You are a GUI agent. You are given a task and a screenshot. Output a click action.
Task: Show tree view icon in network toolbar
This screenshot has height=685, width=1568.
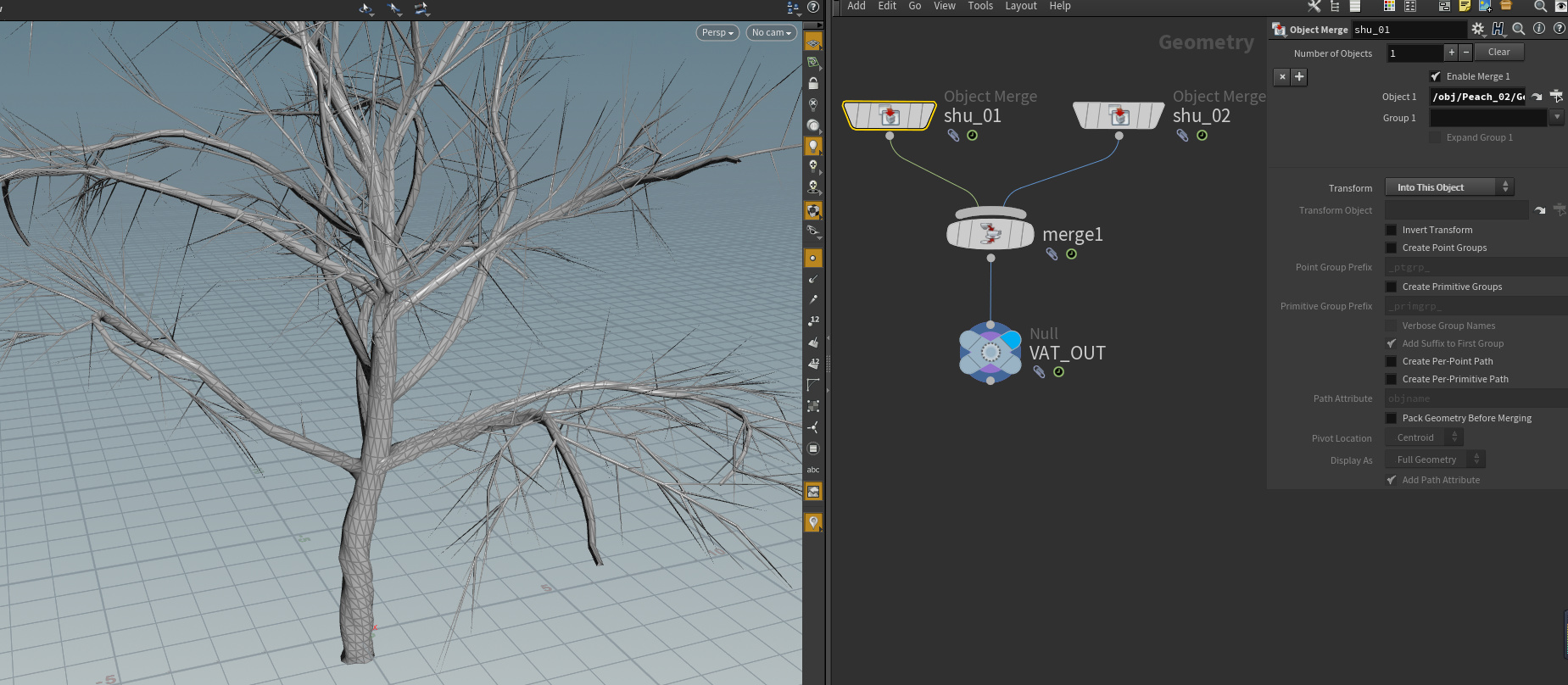click(1335, 6)
